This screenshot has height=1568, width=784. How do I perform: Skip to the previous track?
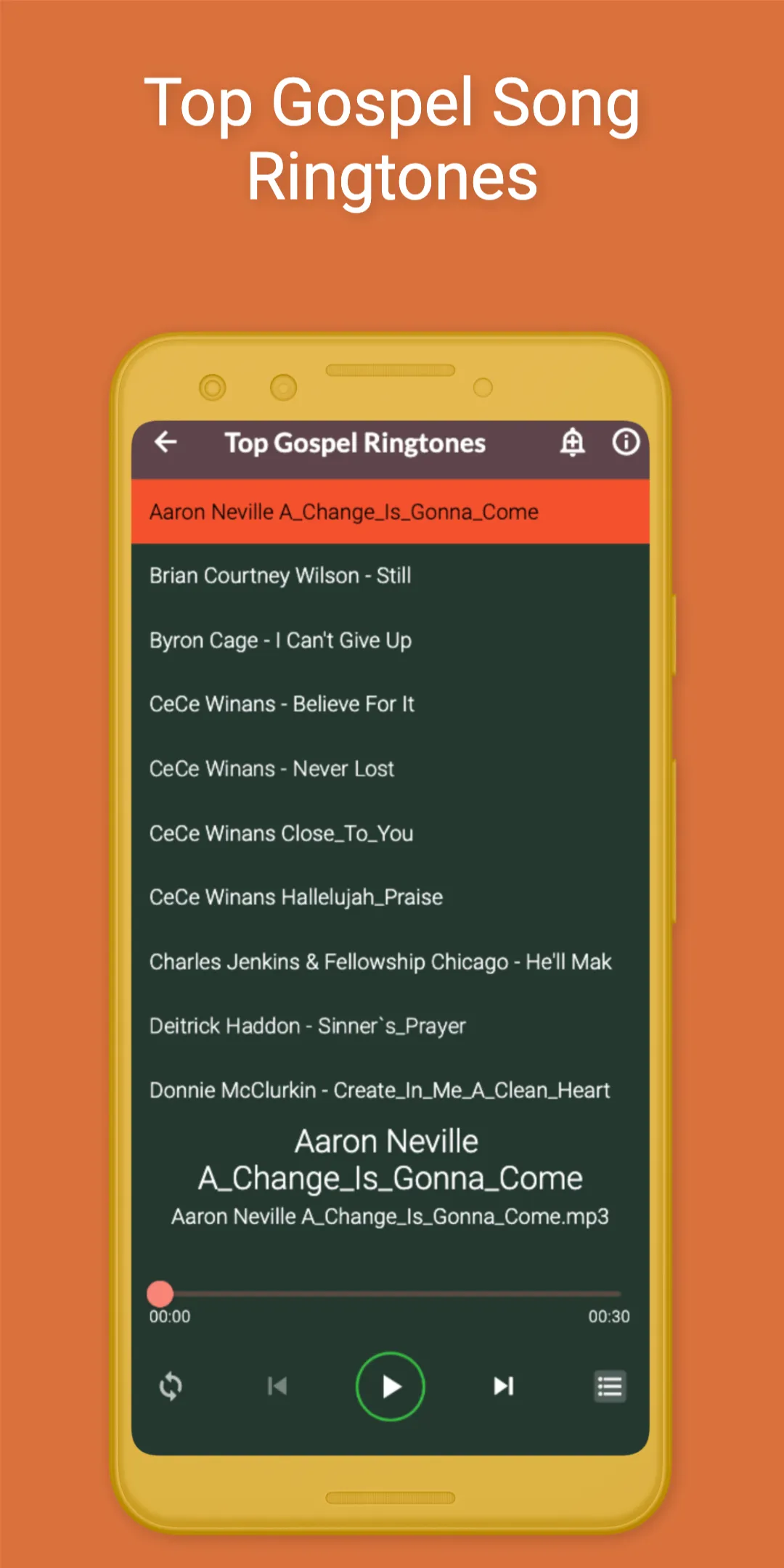coord(277,1387)
